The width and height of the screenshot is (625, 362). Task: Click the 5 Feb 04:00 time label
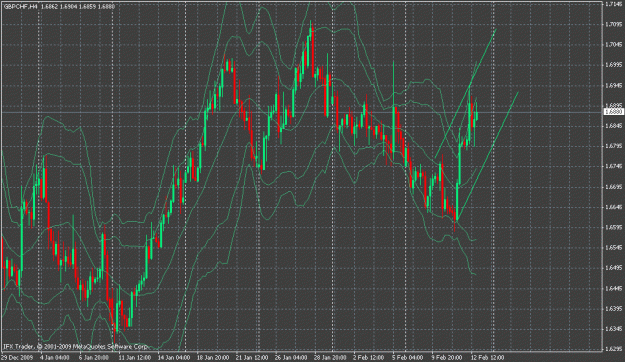tap(408, 357)
